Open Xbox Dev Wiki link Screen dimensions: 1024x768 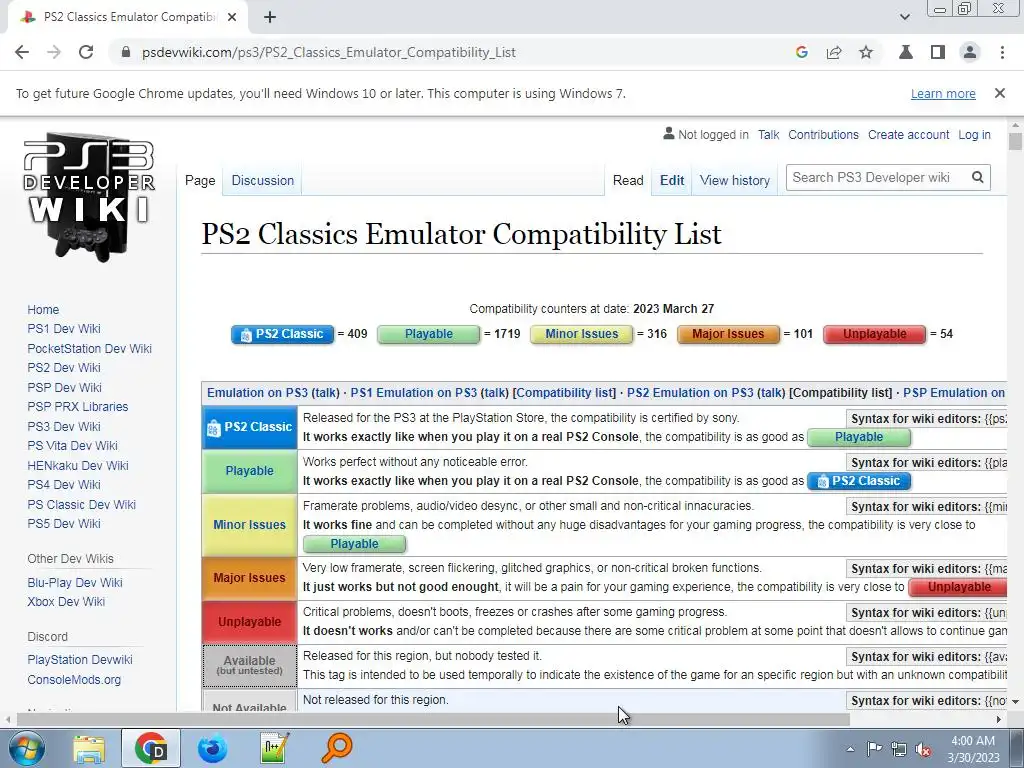click(66, 601)
